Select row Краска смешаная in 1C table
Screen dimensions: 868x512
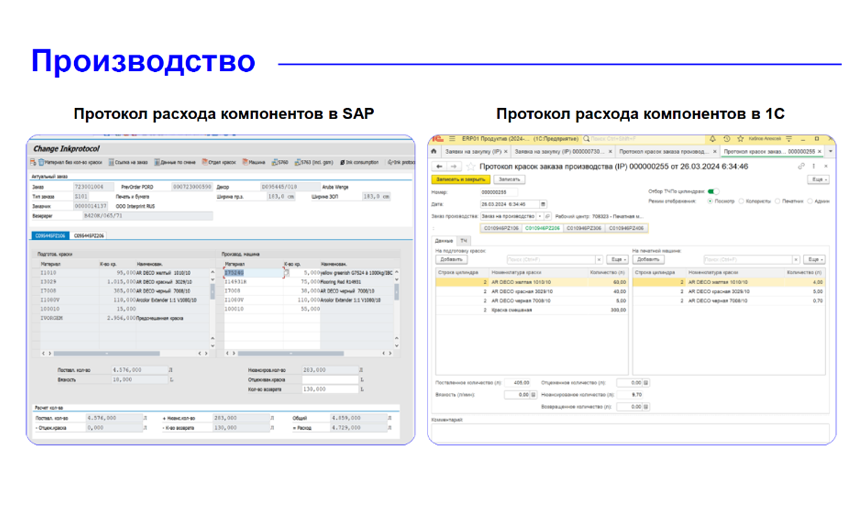point(531,310)
